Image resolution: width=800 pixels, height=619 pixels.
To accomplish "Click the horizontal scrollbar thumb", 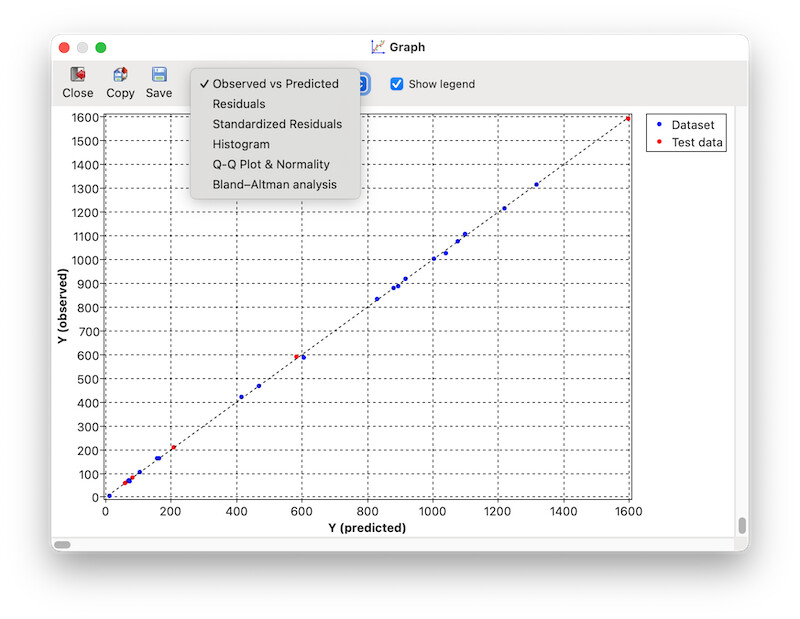I will point(62,544).
